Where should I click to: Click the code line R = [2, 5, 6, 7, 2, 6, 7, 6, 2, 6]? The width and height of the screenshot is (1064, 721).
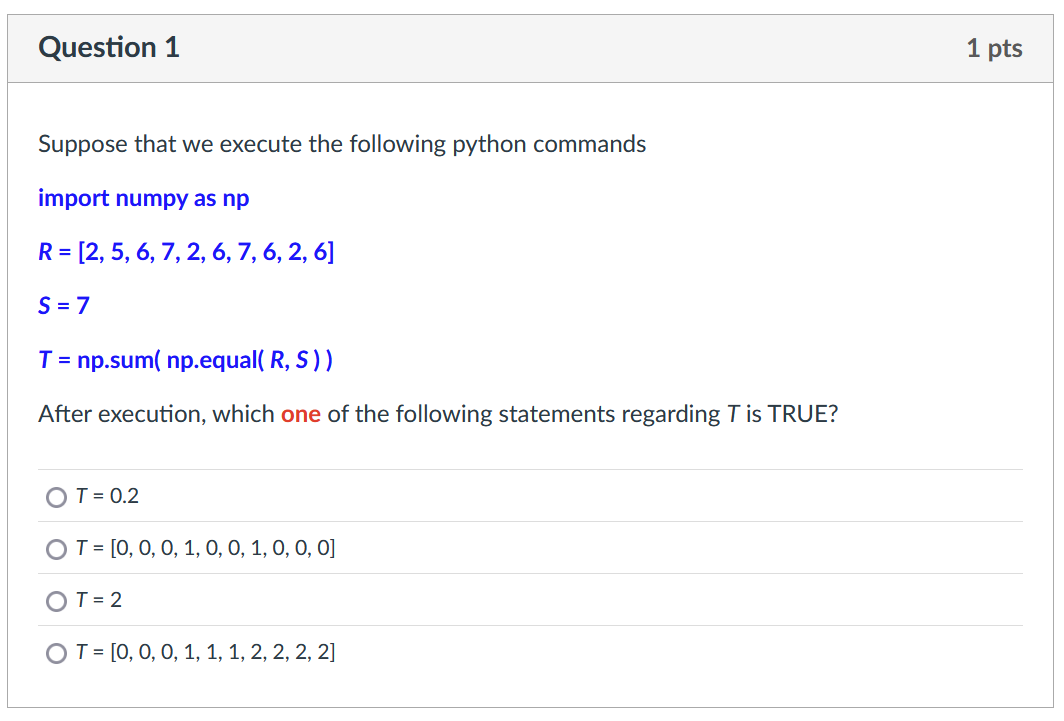pyautogui.click(x=186, y=252)
